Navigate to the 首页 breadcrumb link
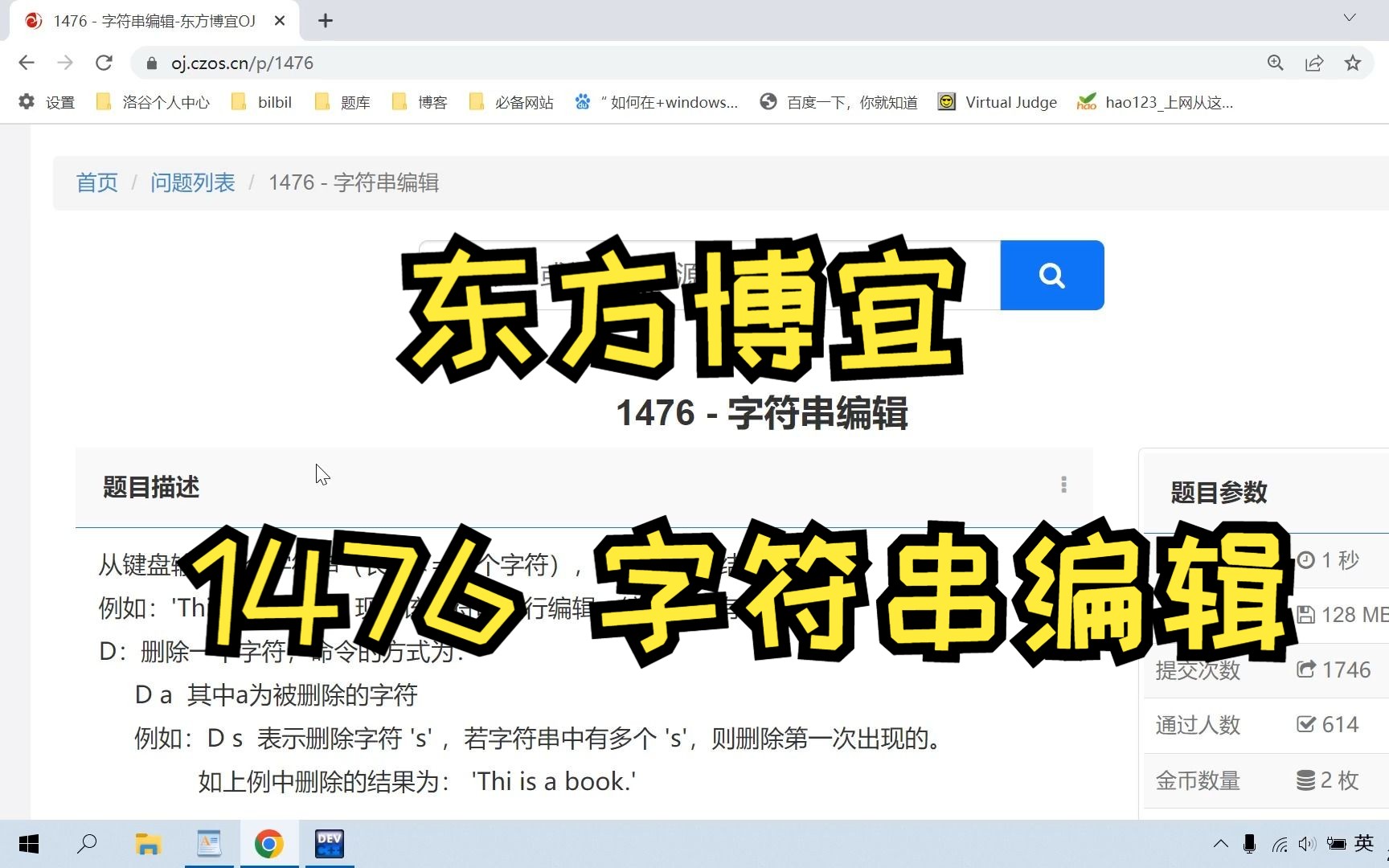Viewport: 1389px width, 868px height. [x=96, y=182]
